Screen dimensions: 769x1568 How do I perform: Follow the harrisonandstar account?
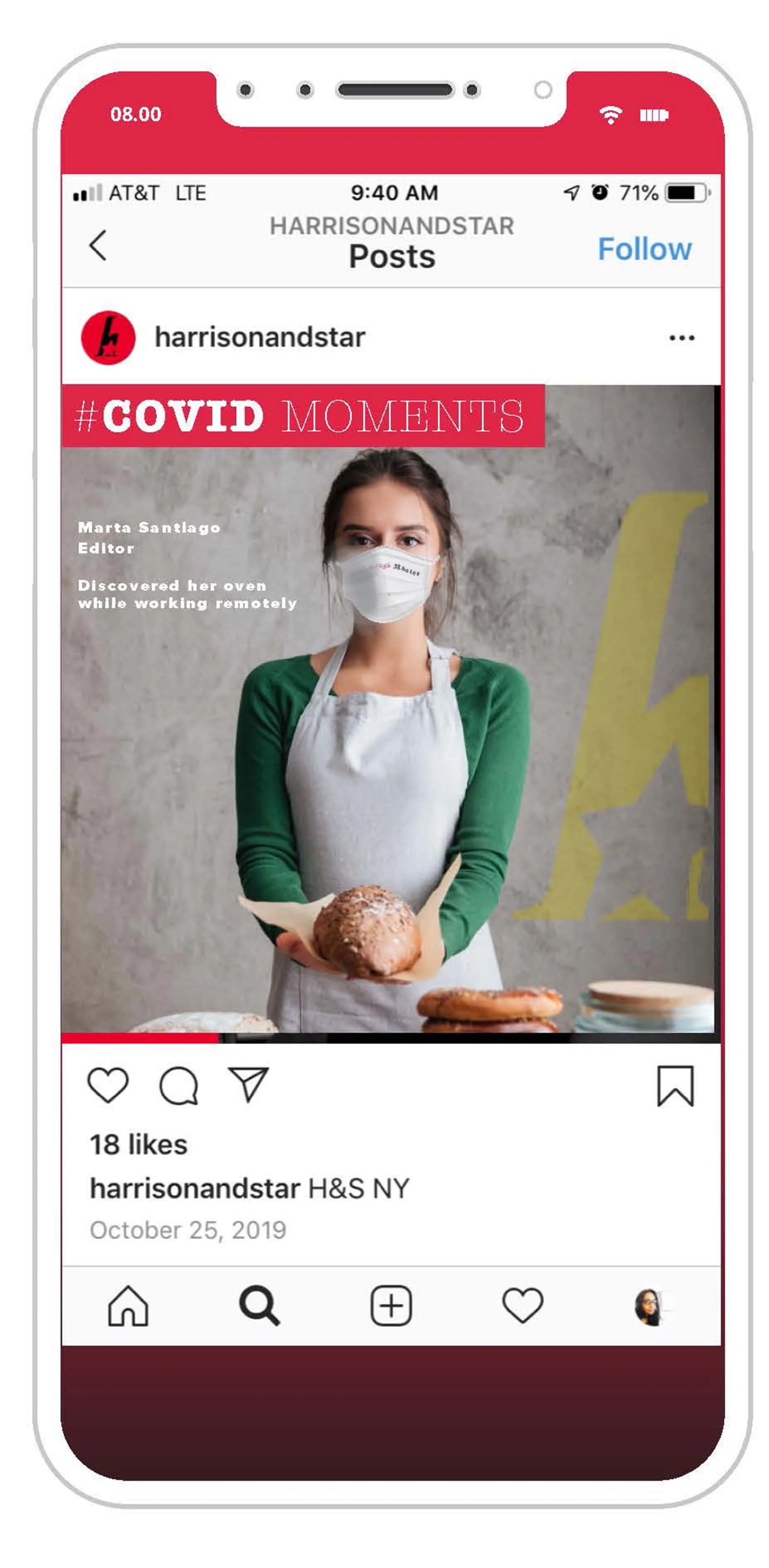pyautogui.click(x=644, y=248)
